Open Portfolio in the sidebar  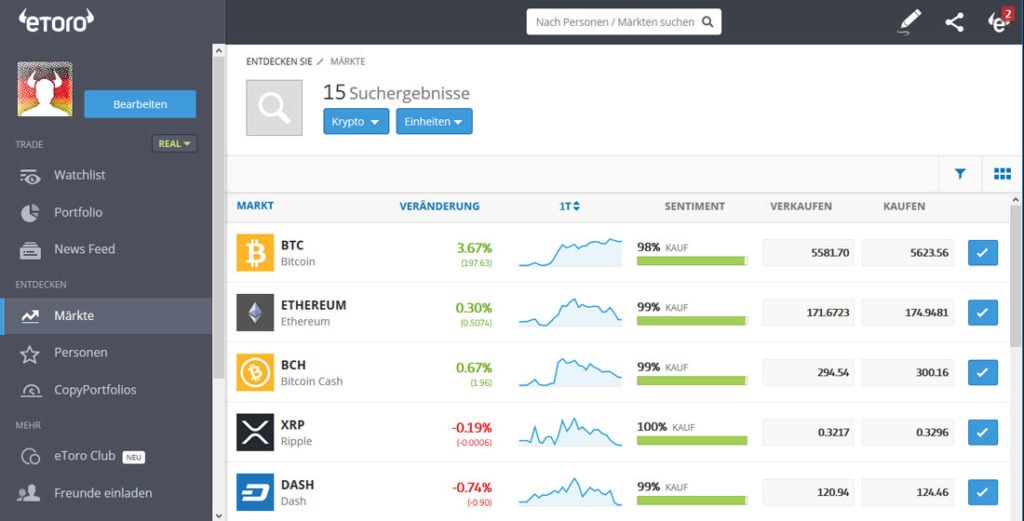tap(78, 212)
